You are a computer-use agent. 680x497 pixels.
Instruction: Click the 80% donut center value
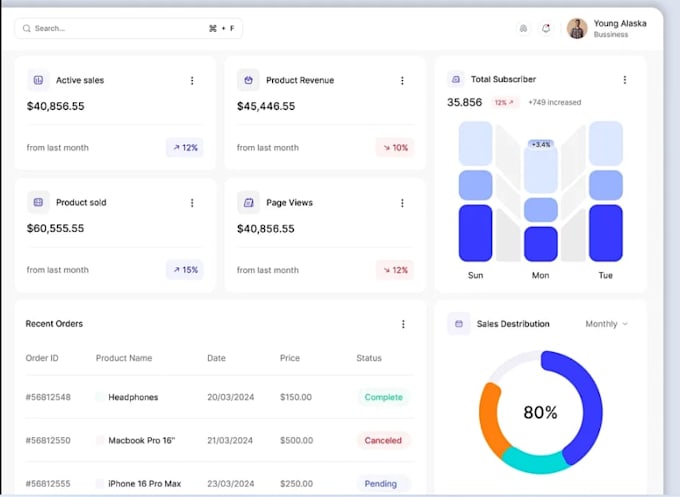click(540, 412)
